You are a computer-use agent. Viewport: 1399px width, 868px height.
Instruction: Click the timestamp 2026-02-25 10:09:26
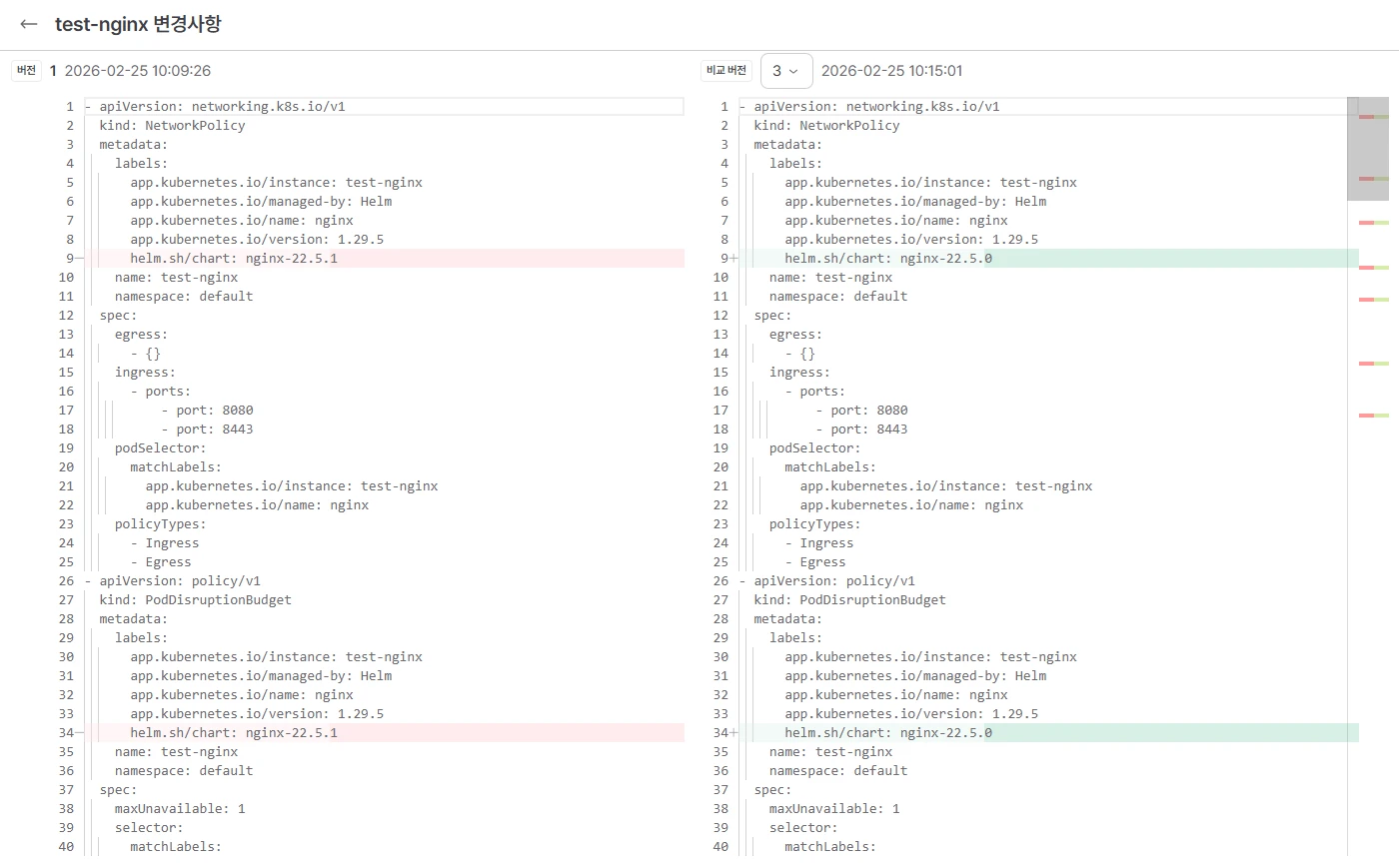pyautogui.click(x=138, y=71)
